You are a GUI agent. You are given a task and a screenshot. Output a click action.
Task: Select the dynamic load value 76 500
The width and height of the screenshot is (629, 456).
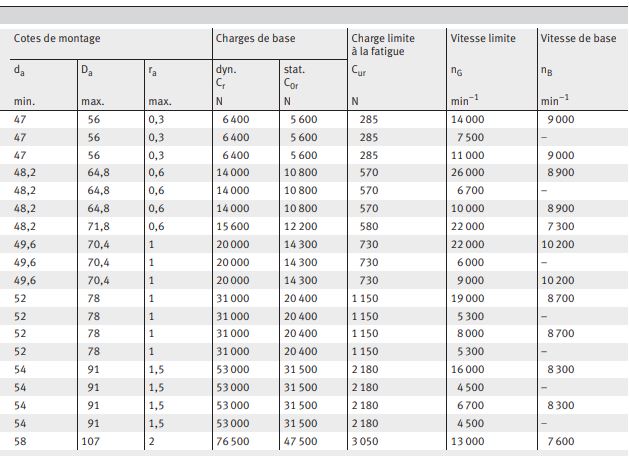(x=233, y=442)
